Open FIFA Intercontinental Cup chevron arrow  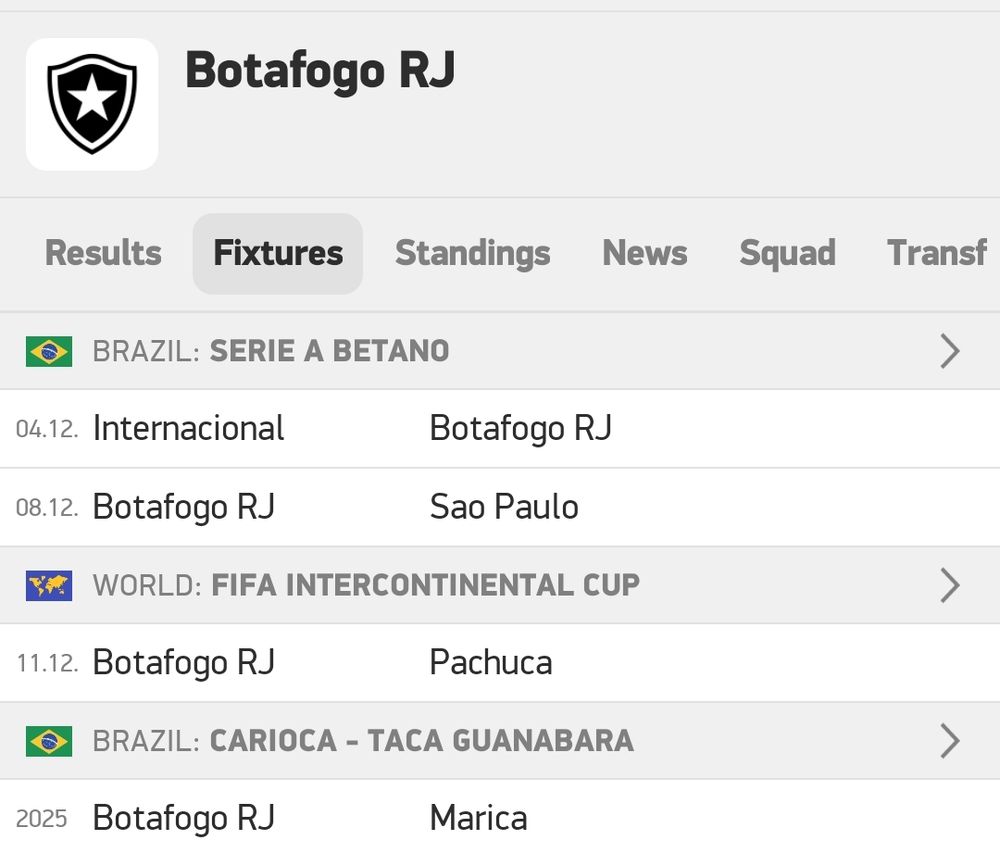pos(950,585)
